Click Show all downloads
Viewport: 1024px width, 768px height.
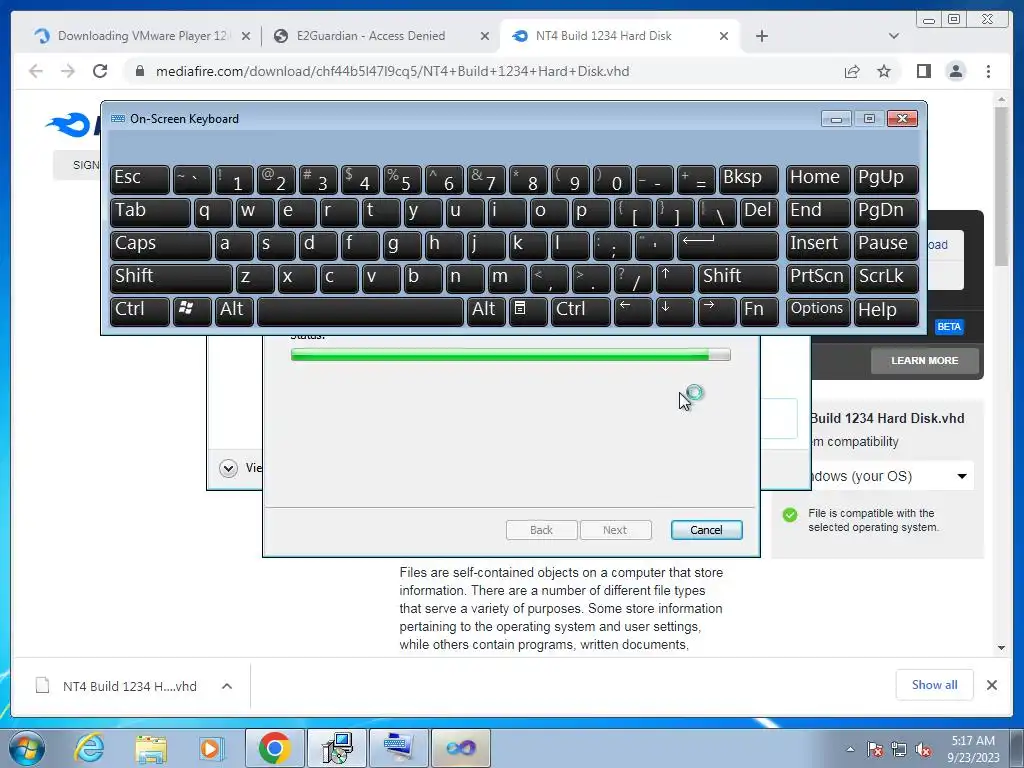[x=935, y=684]
